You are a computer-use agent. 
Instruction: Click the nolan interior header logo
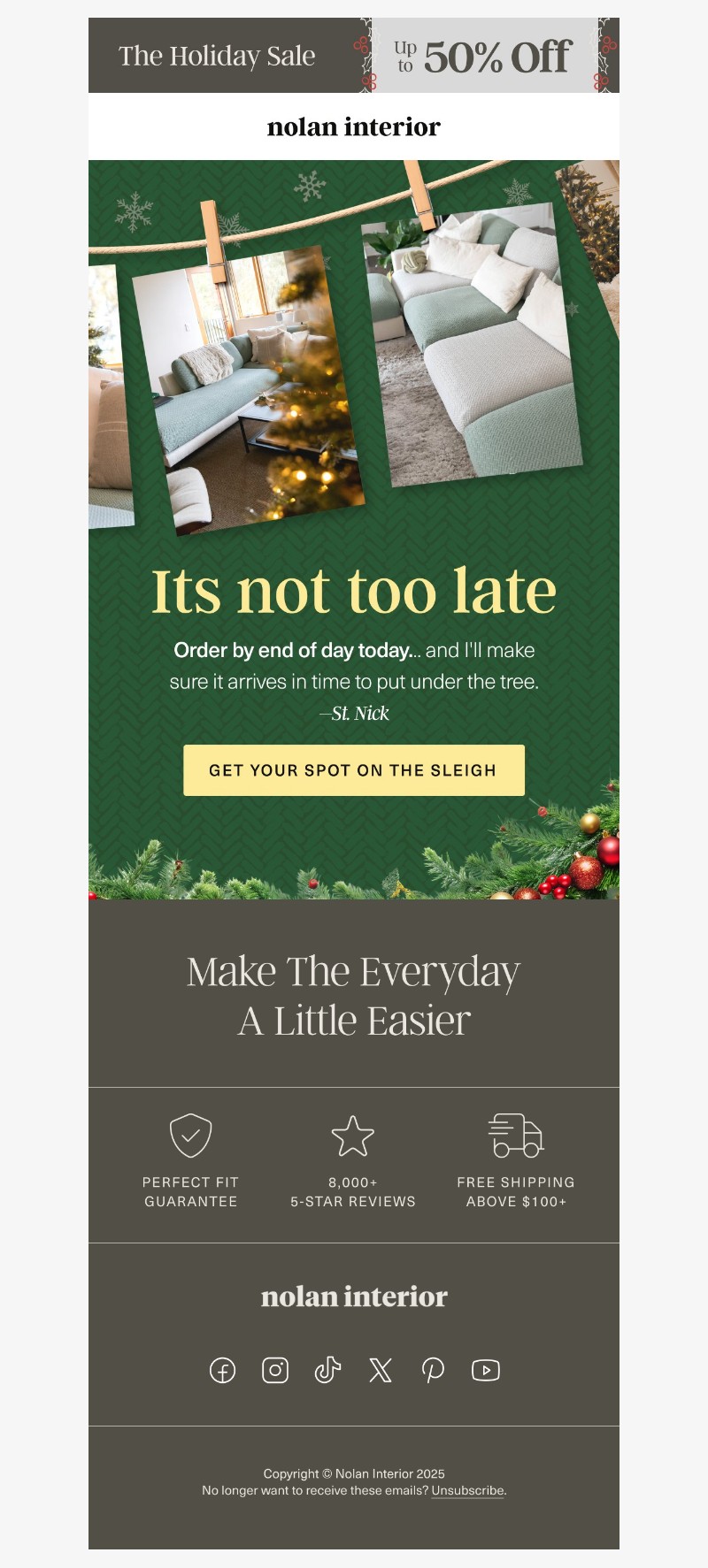coord(354,126)
